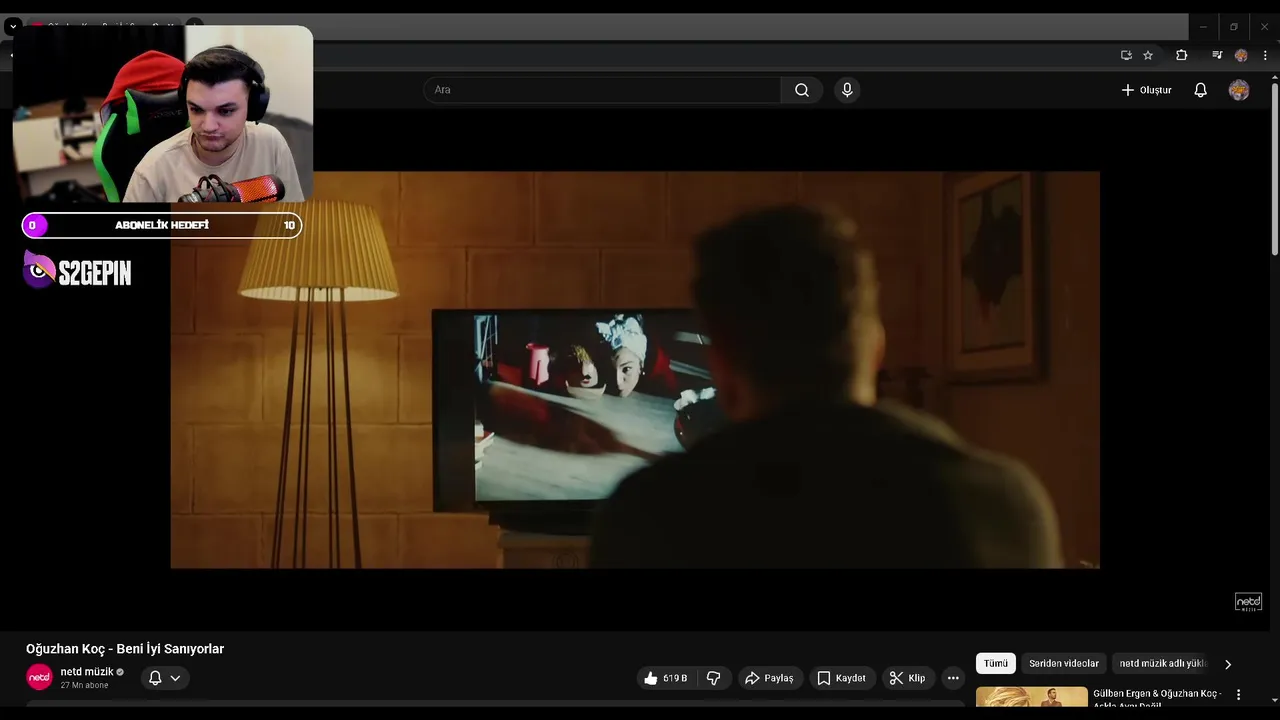Dislike the video with thumbs down

(714, 678)
